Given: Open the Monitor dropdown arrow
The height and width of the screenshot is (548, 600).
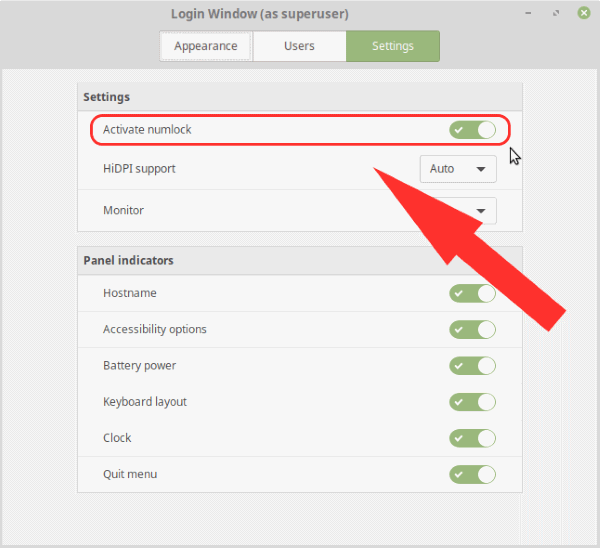Looking at the screenshot, I should click(x=481, y=211).
